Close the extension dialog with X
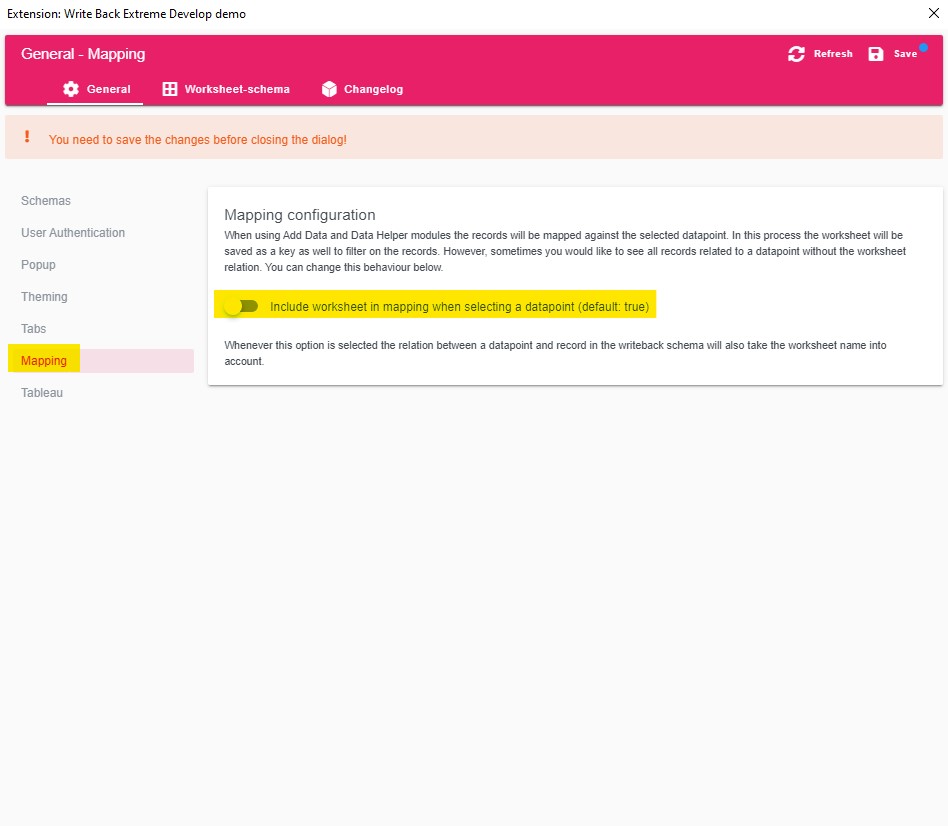This screenshot has height=826, width=948. pyautogui.click(x=933, y=13)
